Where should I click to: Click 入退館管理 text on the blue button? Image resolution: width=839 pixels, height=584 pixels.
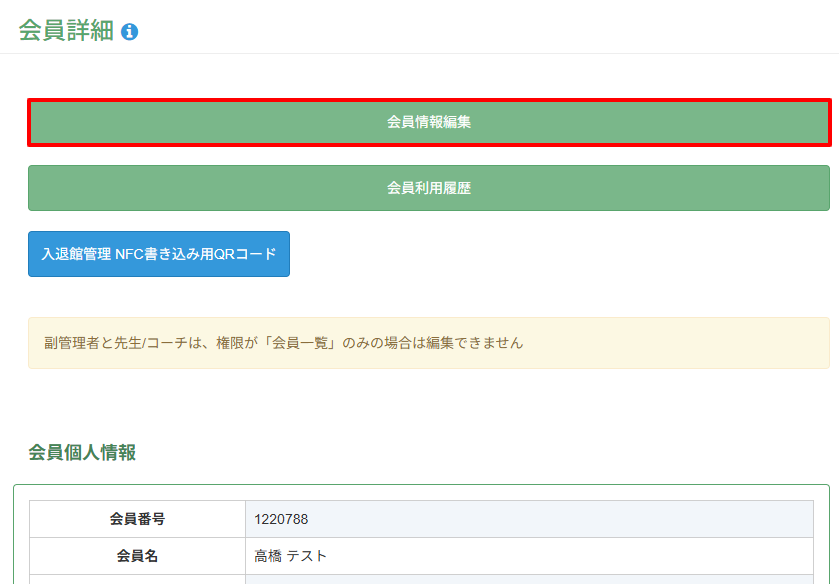[76, 255]
